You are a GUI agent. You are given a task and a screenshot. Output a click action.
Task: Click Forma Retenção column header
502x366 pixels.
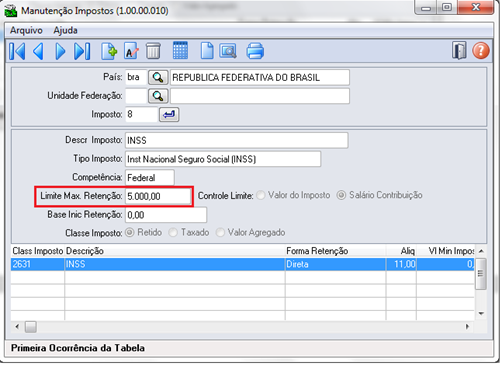[x=335, y=251]
